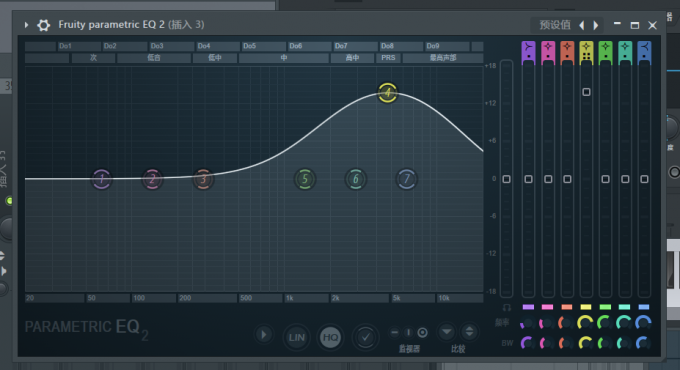
Task: Open orange band 3 filter type selector
Action: [x=567, y=52]
